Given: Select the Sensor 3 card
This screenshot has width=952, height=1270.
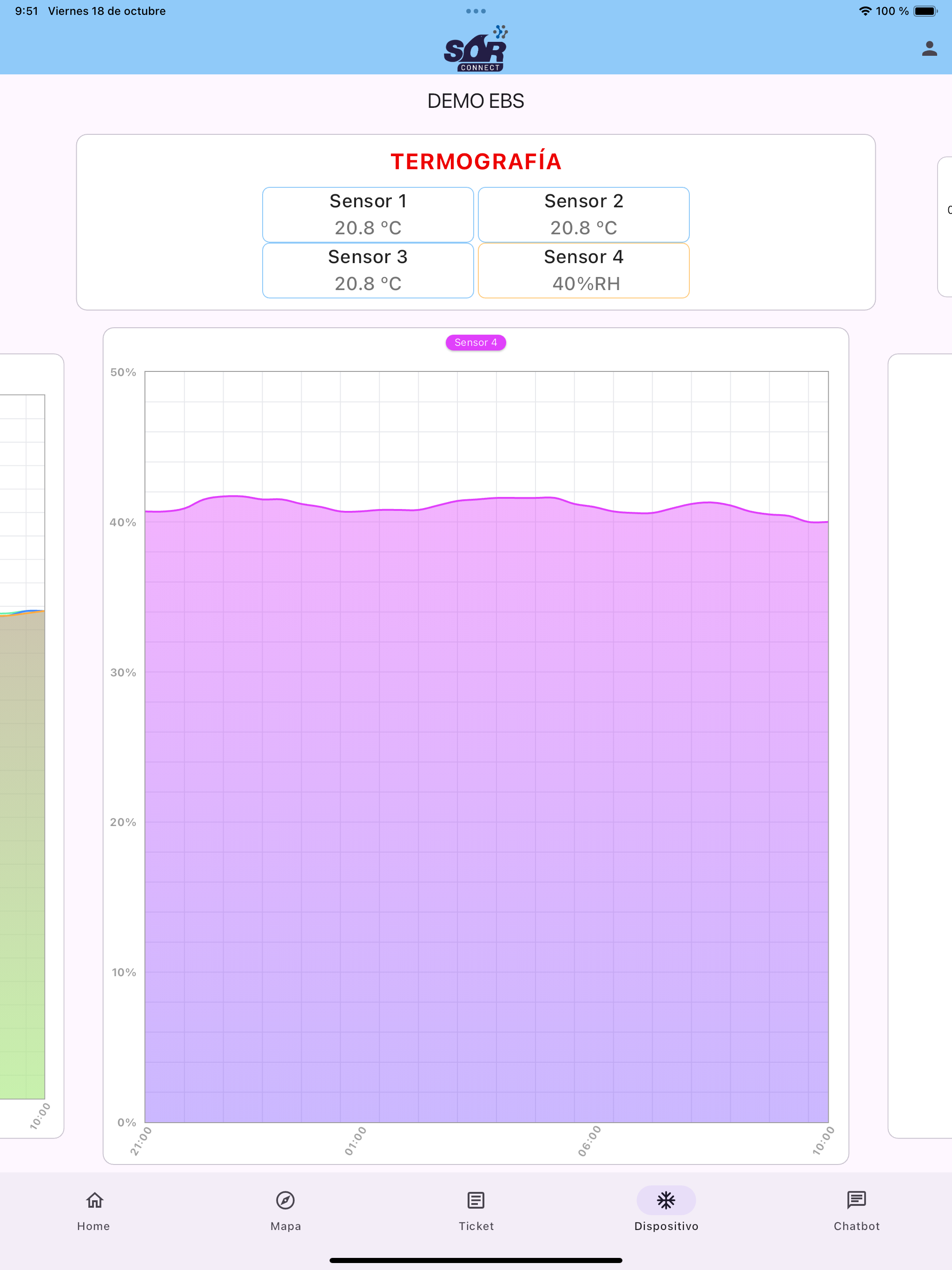Looking at the screenshot, I should 368,271.
